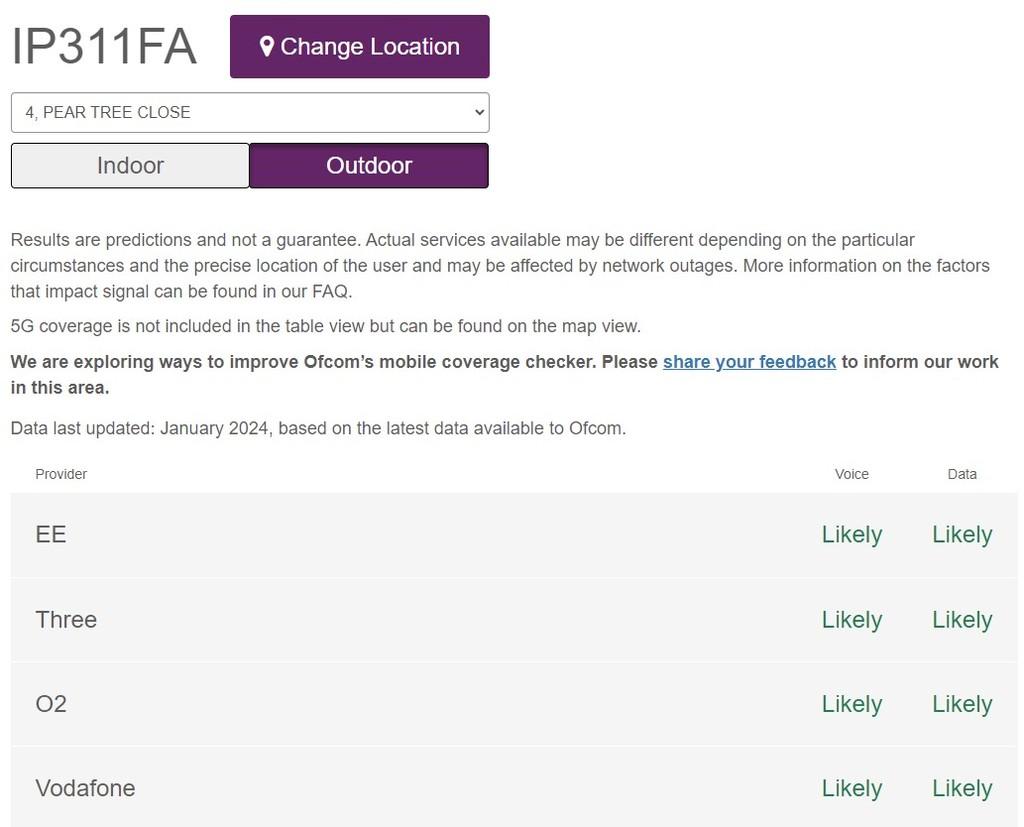Click Vodafone's Data Likely result
The width and height of the screenshot is (1024, 827).
click(962, 788)
